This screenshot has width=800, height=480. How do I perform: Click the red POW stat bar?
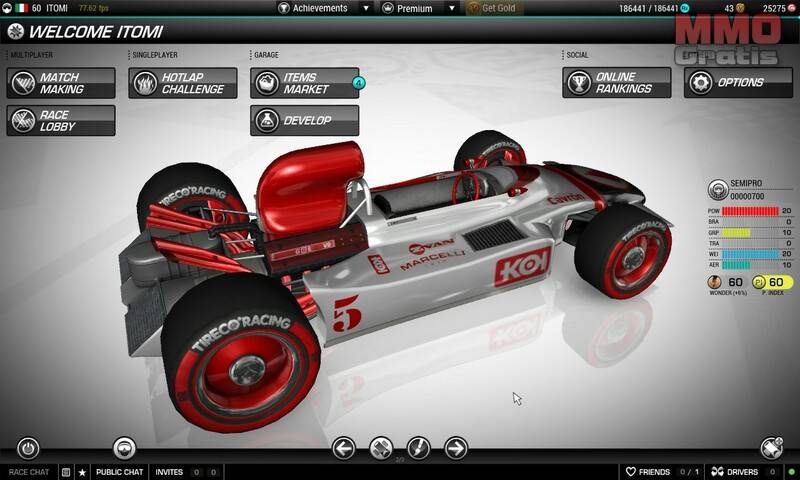pyautogui.click(x=750, y=211)
